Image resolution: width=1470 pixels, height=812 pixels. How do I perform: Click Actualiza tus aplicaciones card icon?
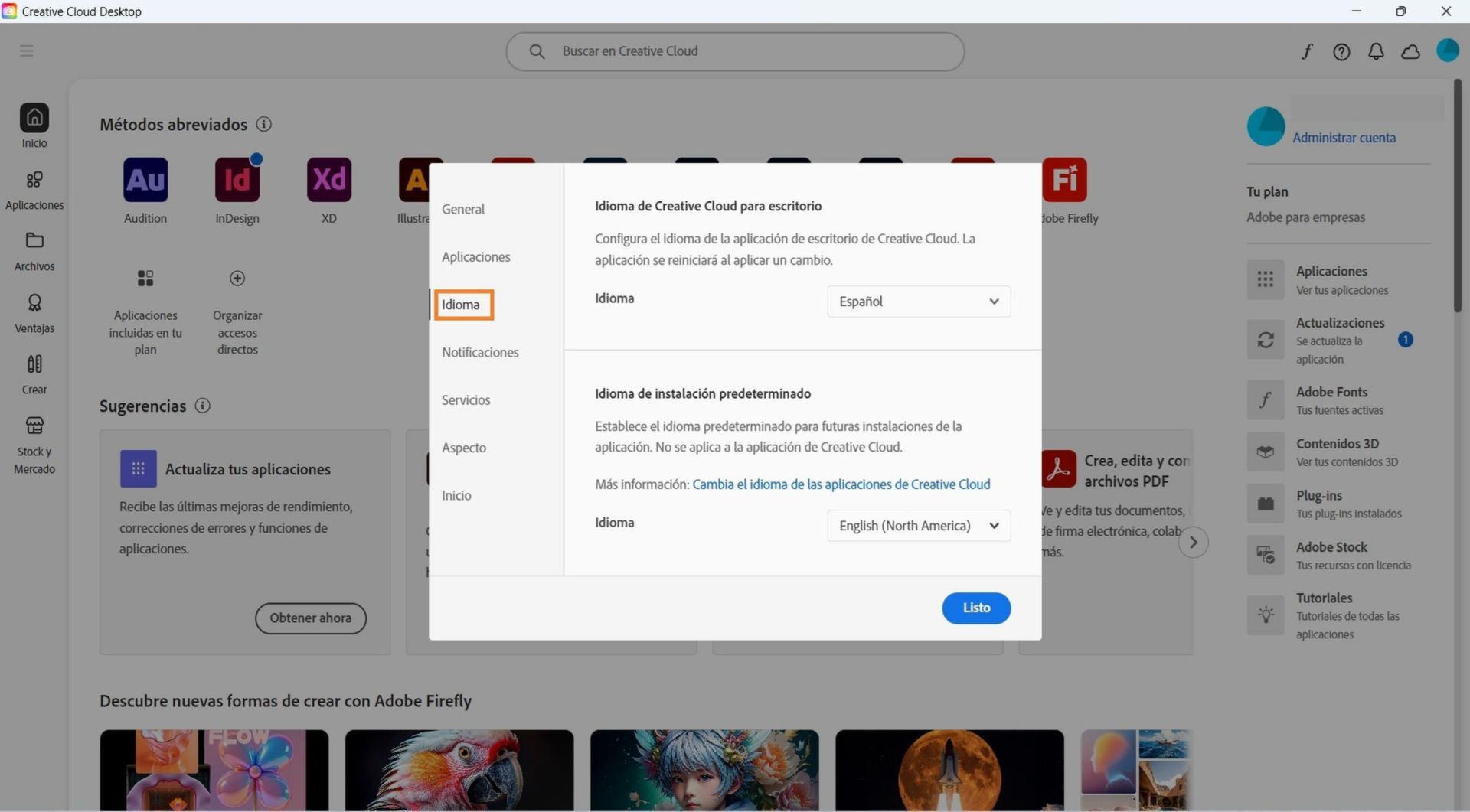(x=139, y=469)
